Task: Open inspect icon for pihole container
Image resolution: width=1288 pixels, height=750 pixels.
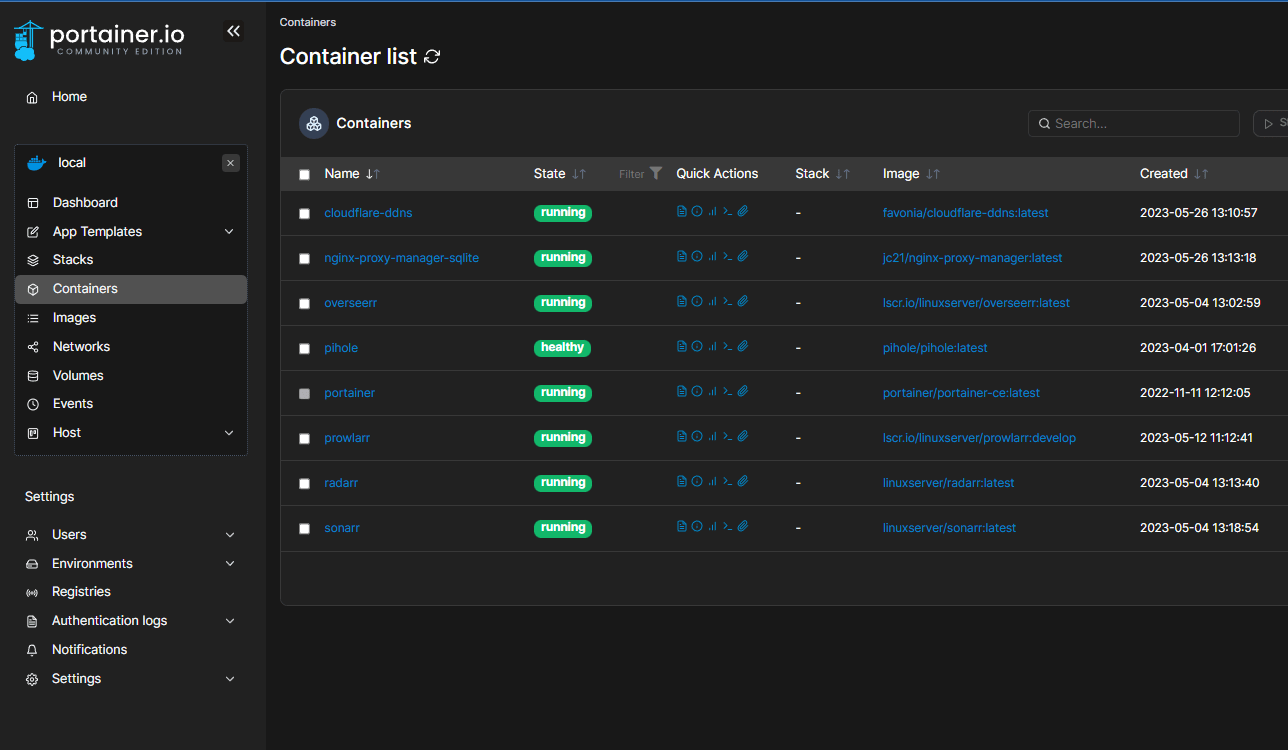Action: pyautogui.click(x=697, y=347)
